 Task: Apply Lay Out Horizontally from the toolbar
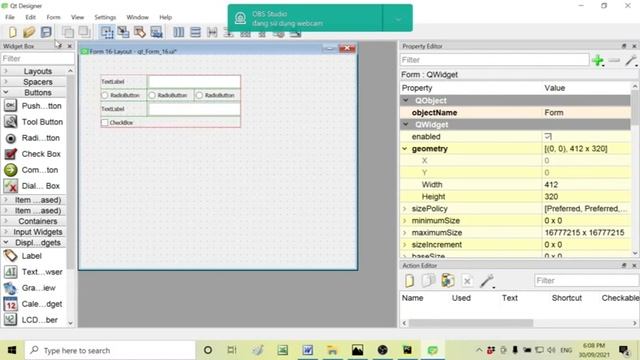[178, 32]
